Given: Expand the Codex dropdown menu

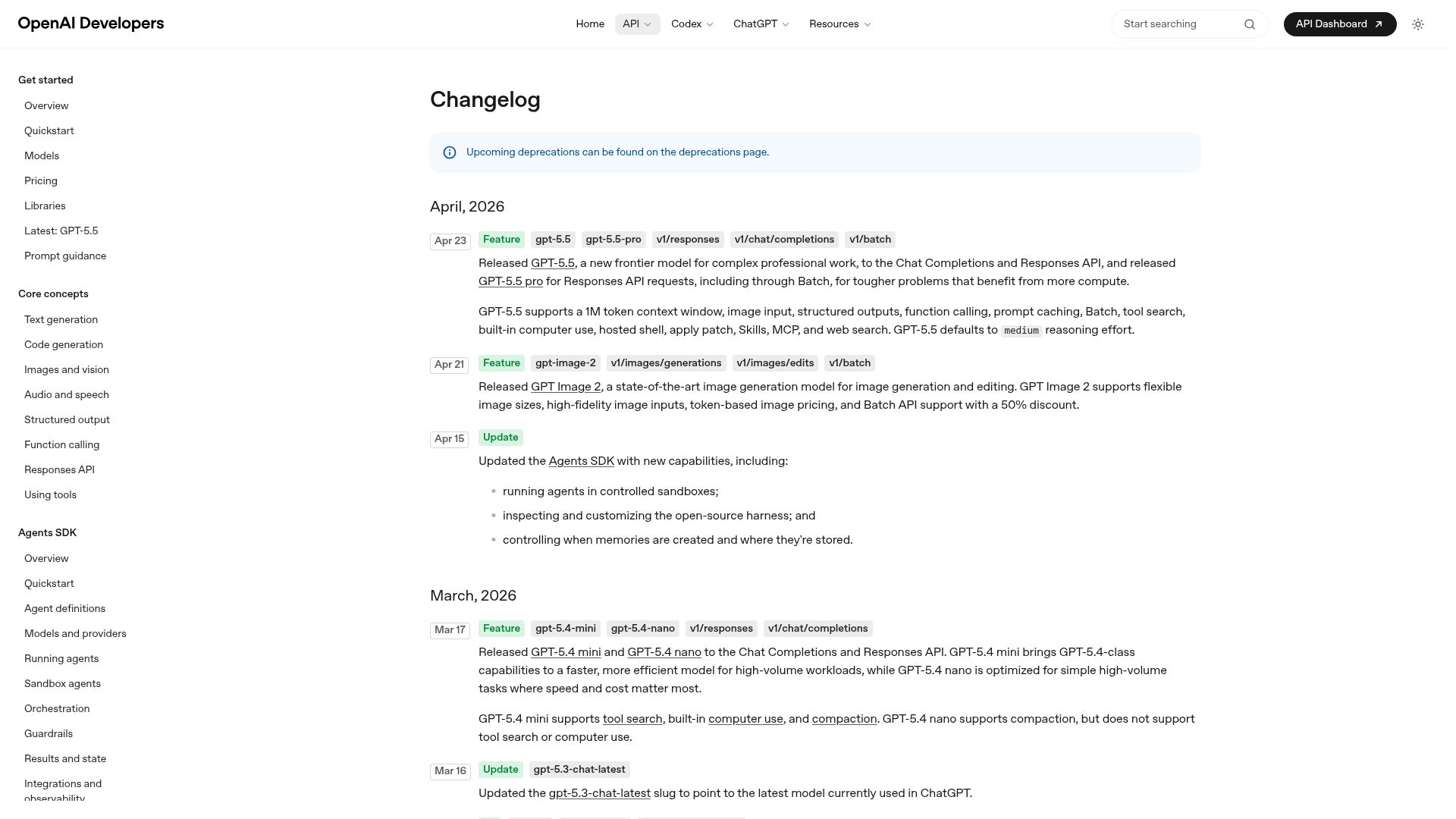Looking at the screenshot, I should 692,24.
